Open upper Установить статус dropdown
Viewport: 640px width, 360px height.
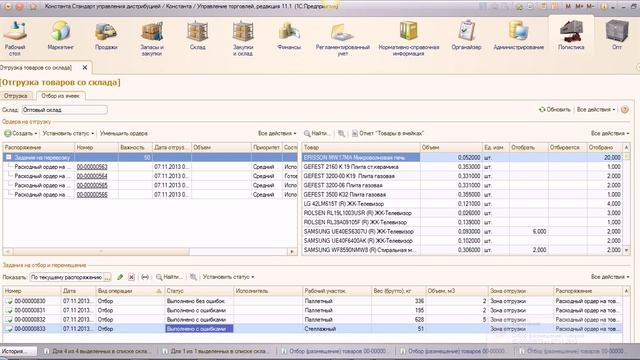pos(68,133)
